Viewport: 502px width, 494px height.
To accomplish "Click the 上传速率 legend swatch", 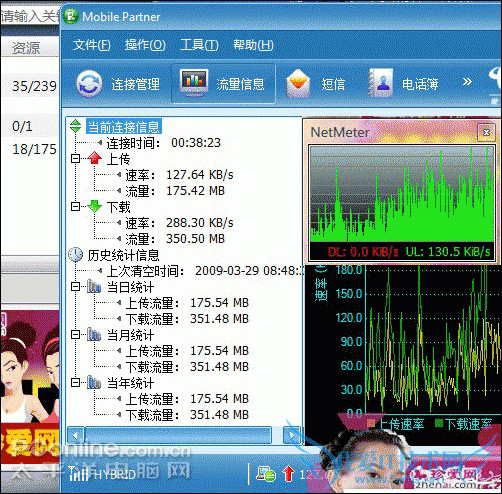I will [371, 424].
